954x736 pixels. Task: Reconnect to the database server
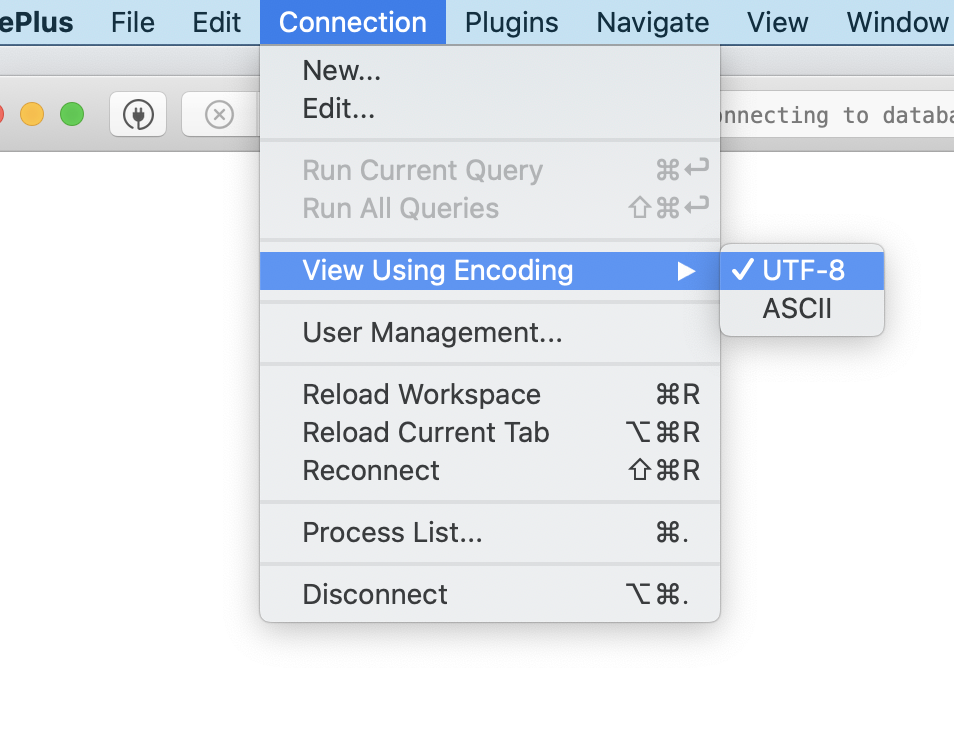click(371, 470)
